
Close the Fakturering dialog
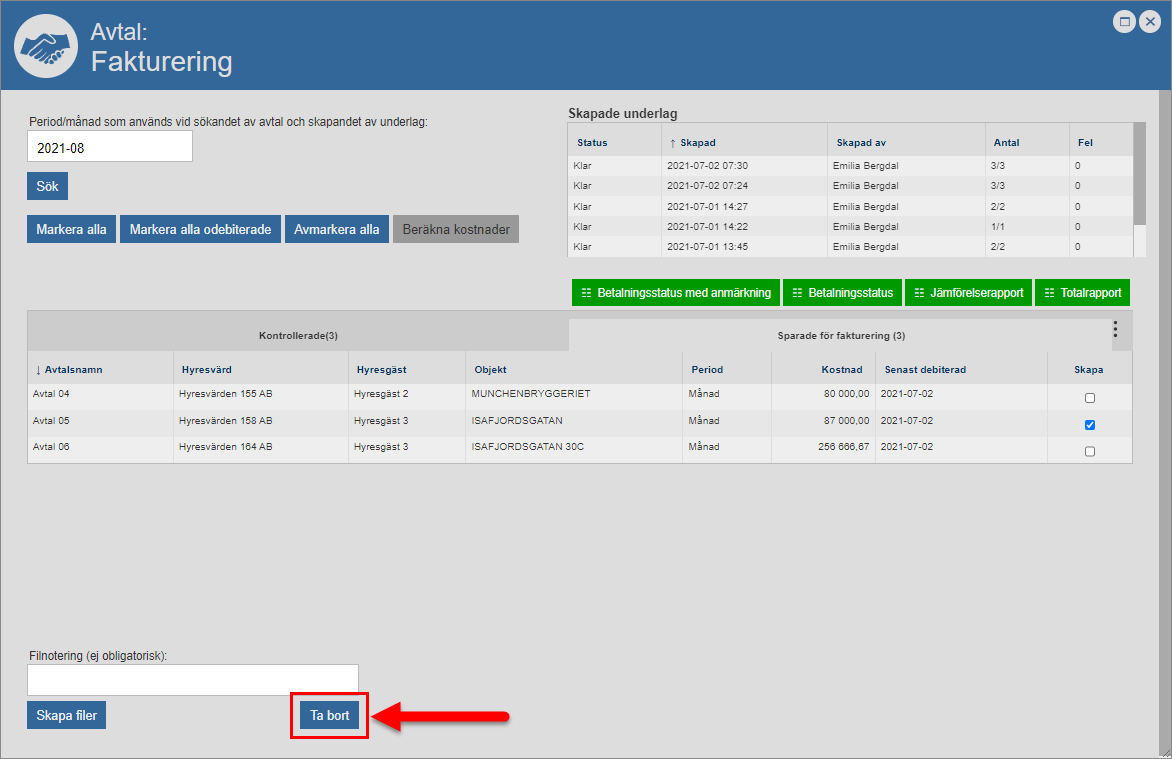[1150, 21]
